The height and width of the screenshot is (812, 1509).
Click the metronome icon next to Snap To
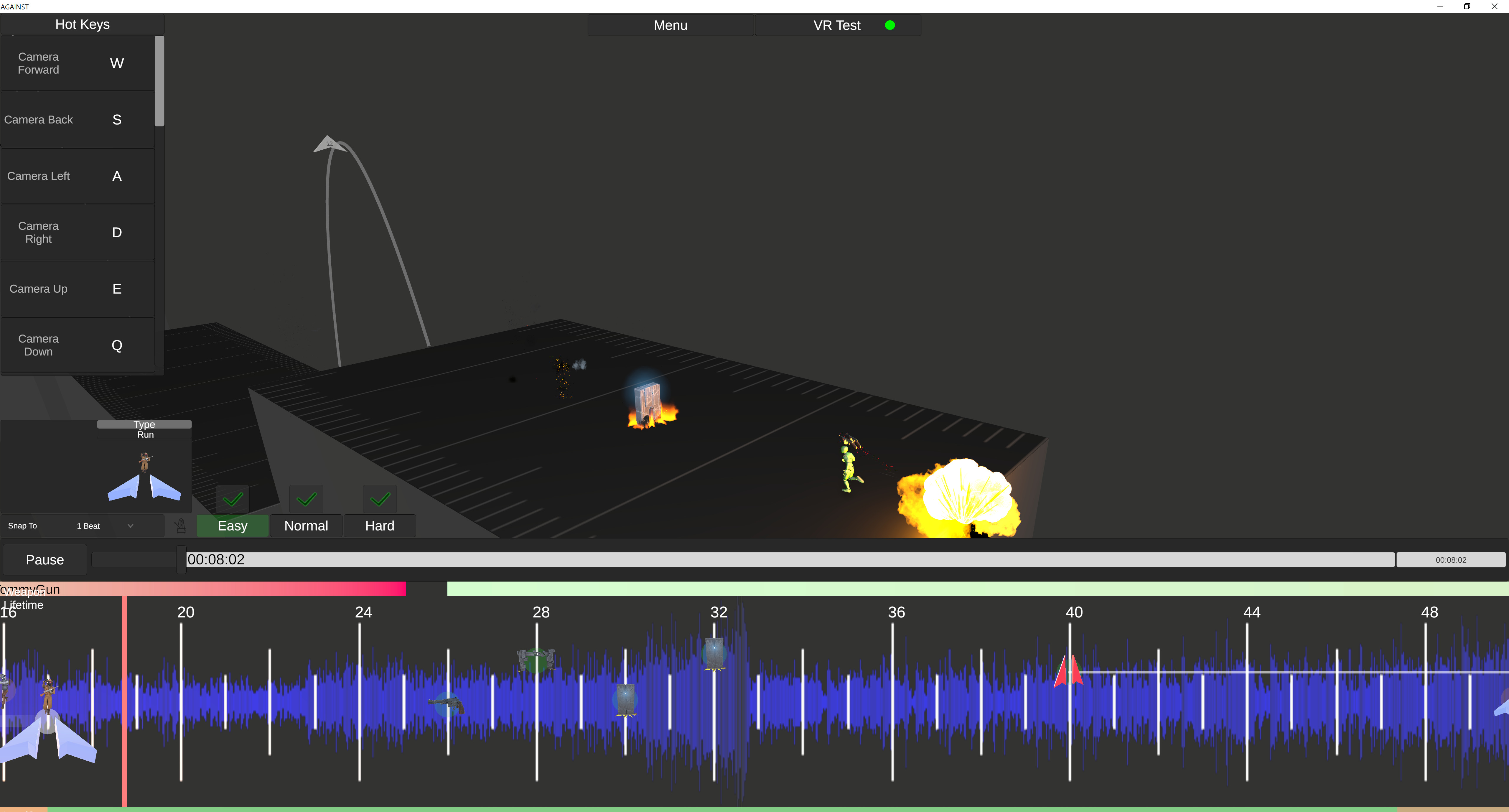pos(180,526)
